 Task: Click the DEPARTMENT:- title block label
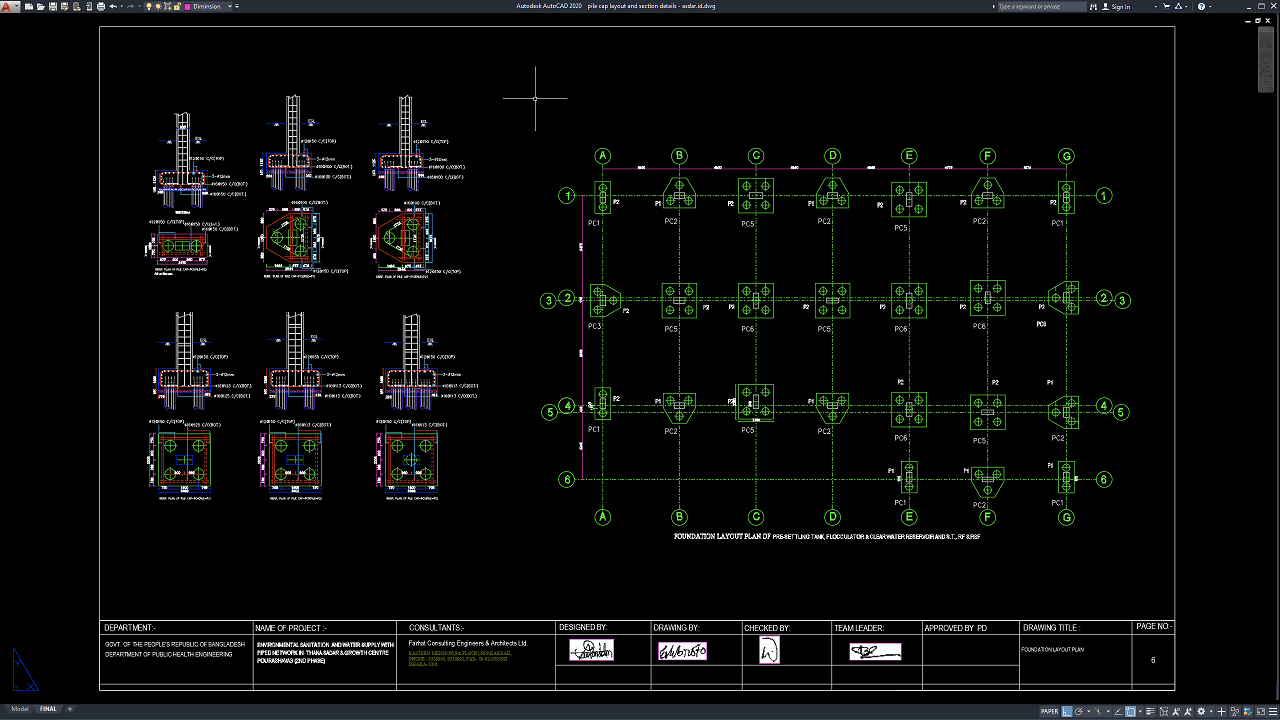tap(130, 628)
